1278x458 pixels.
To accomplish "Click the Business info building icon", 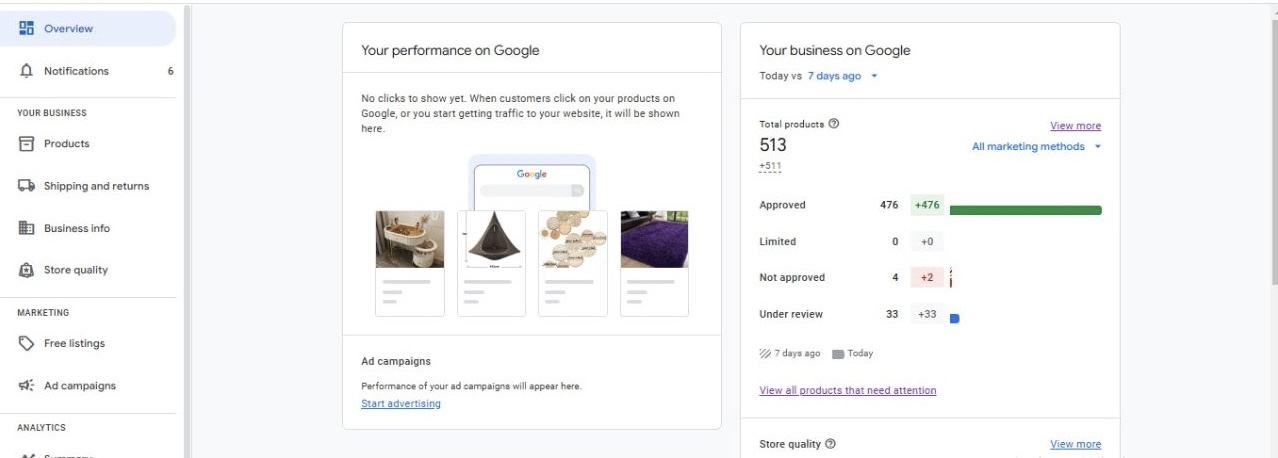I will click(27, 228).
